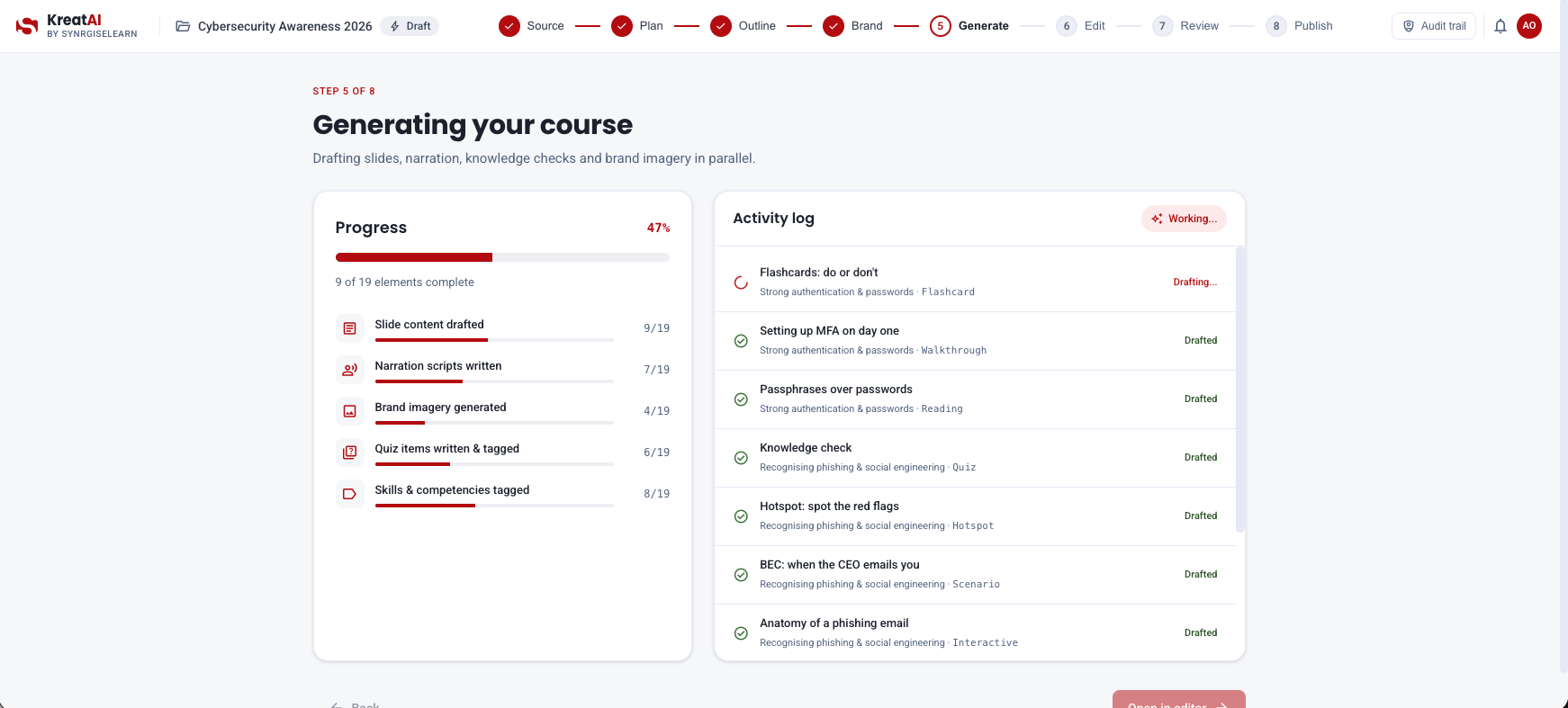This screenshot has height=708, width=1568.
Task: Click the 'Drafting...' status text
Action: [x=1194, y=282]
